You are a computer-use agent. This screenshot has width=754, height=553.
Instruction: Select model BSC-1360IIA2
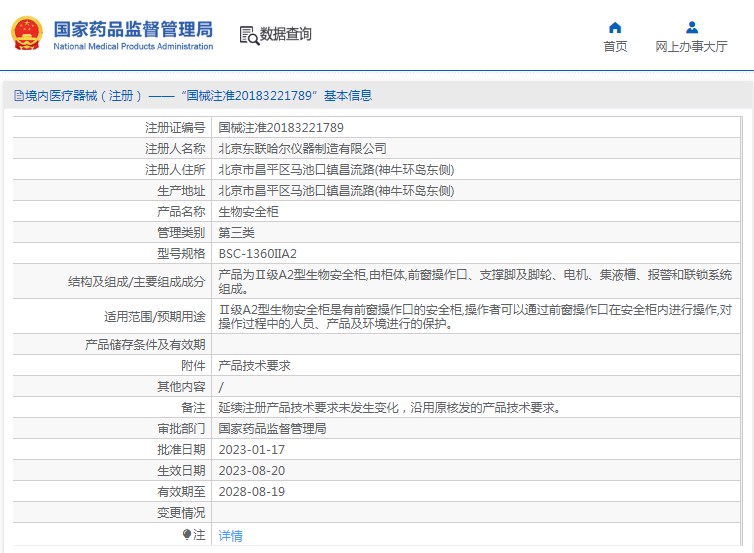pos(257,253)
